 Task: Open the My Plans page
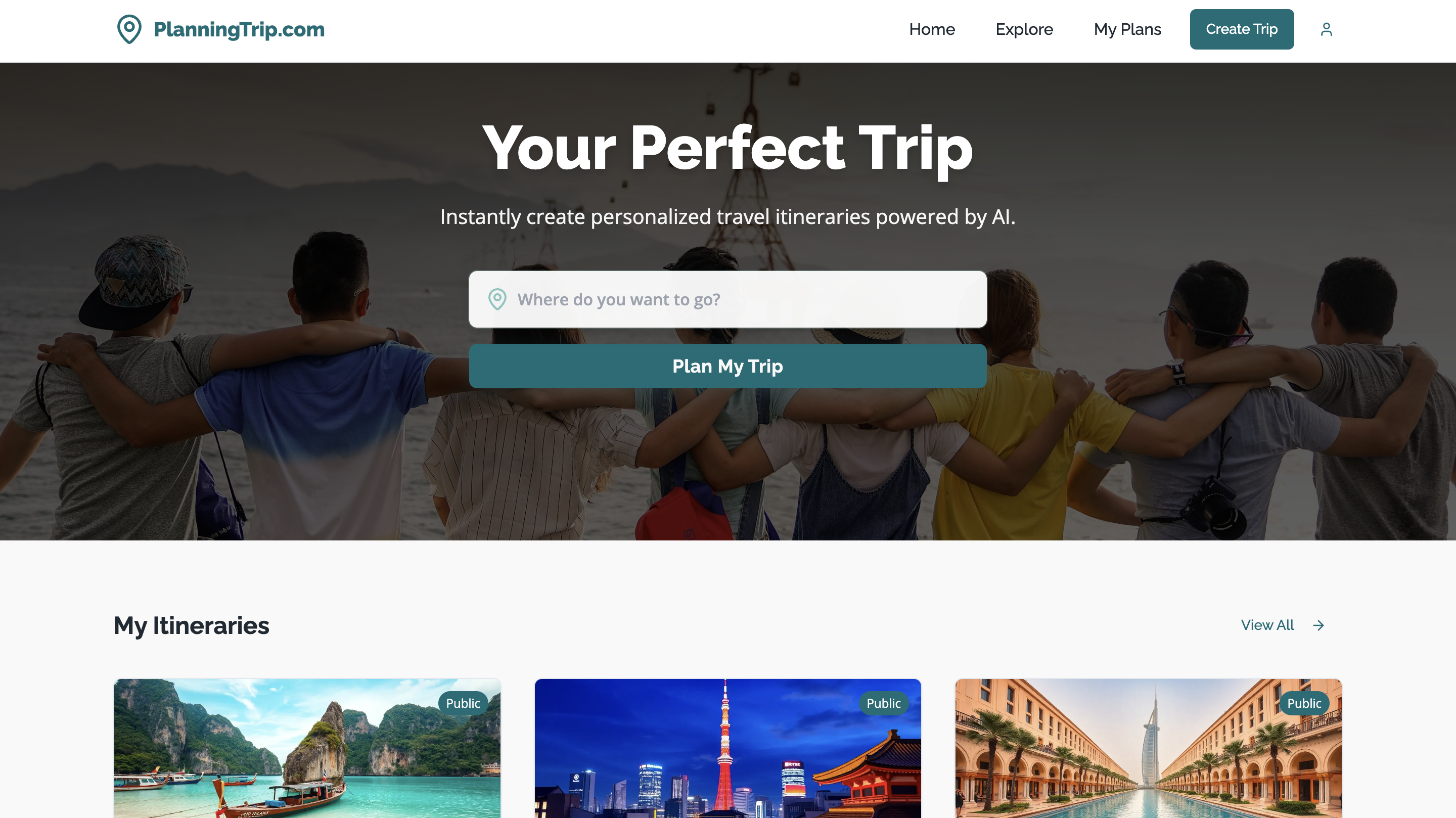tap(1127, 29)
